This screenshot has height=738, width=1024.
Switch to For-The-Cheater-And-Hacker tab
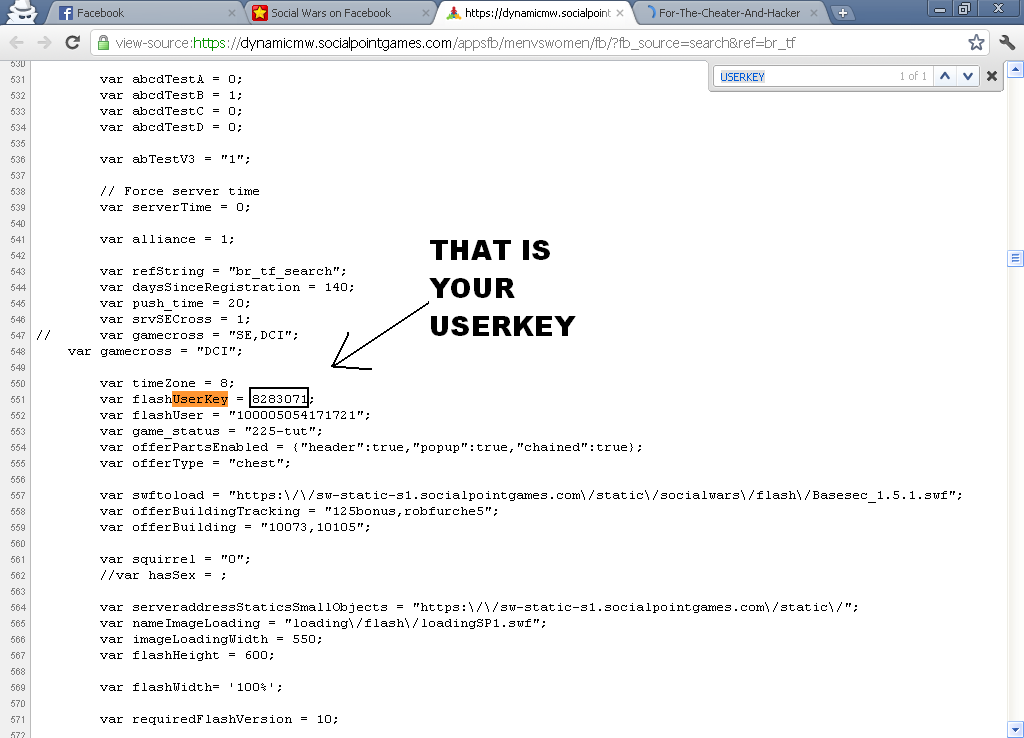(730, 13)
